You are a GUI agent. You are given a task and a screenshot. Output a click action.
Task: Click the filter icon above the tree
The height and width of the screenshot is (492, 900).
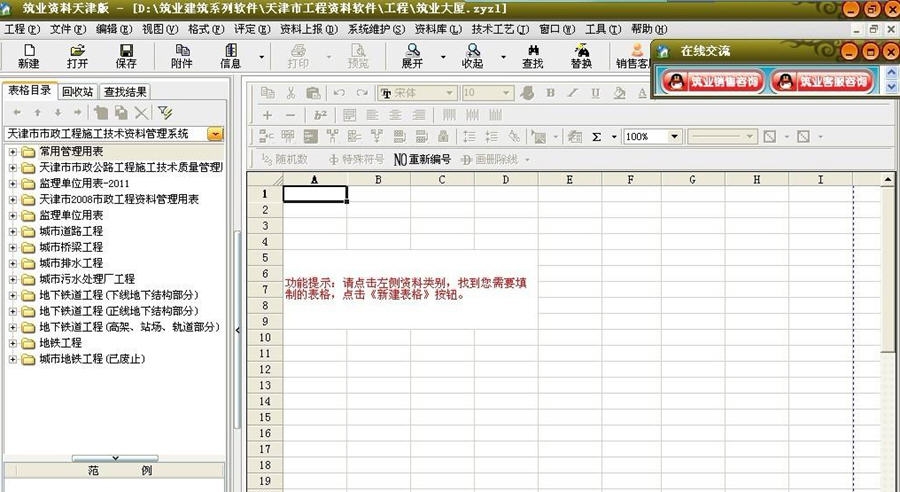click(165, 113)
